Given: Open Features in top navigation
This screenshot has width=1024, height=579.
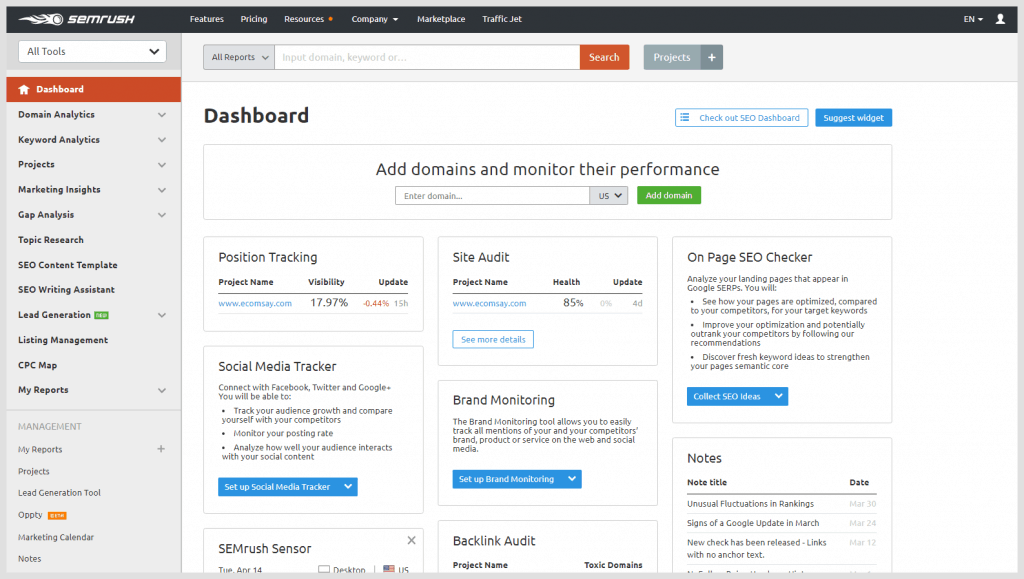Looking at the screenshot, I should click(x=206, y=19).
